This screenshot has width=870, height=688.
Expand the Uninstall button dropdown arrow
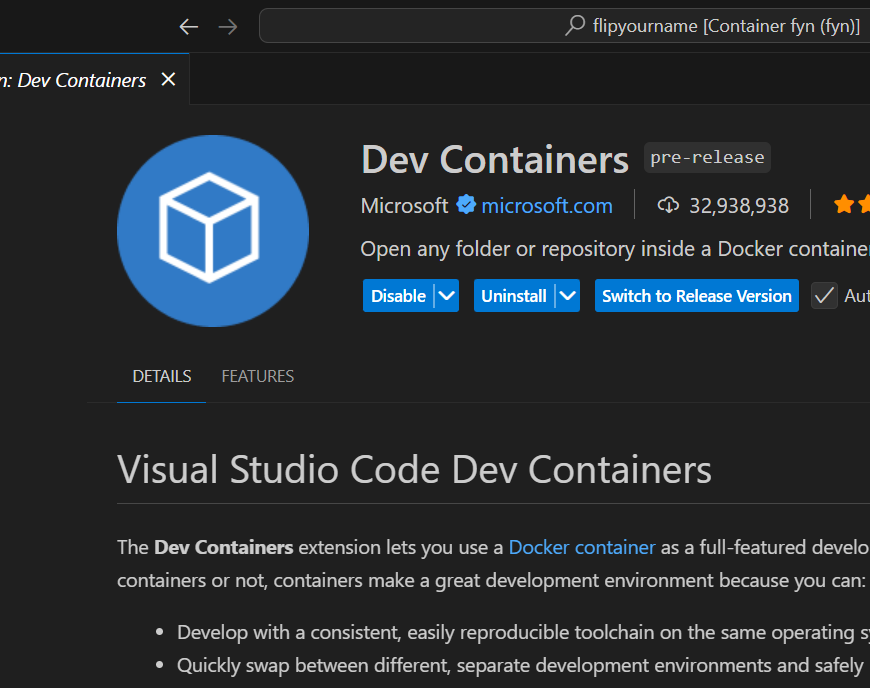[x=568, y=296]
